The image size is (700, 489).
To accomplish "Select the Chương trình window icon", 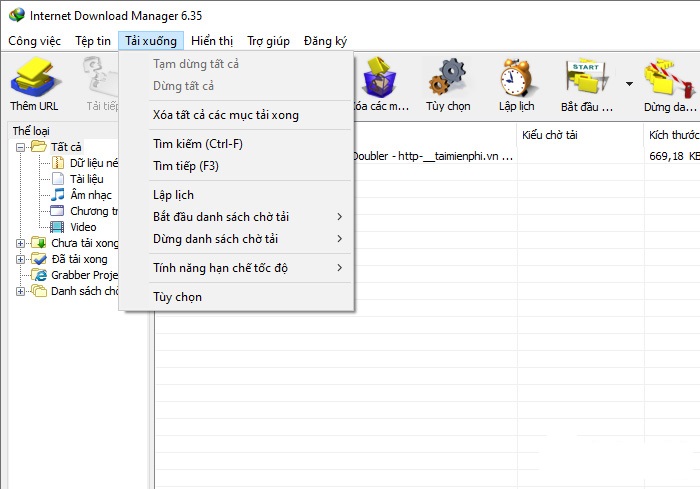I will tap(57, 211).
